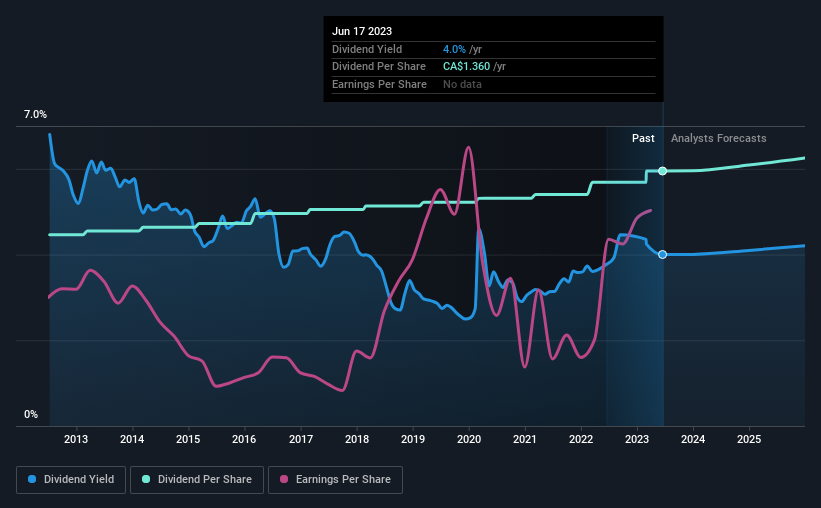The width and height of the screenshot is (821, 508).
Task: Click the pink Earnings Per Share legend dot
Action: point(284,479)
